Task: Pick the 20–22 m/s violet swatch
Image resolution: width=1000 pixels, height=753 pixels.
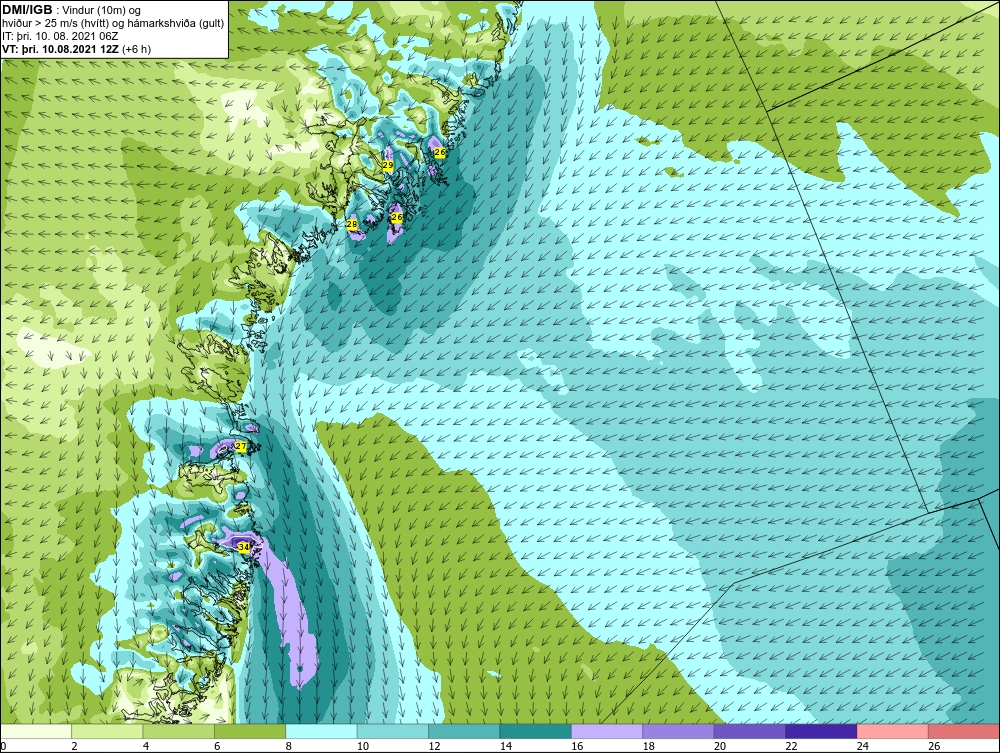Action: coord(750,731)
